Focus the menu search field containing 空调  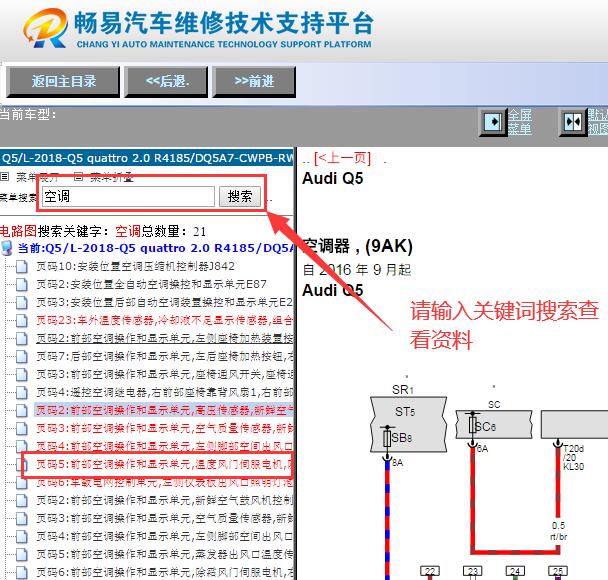point(128,196)
